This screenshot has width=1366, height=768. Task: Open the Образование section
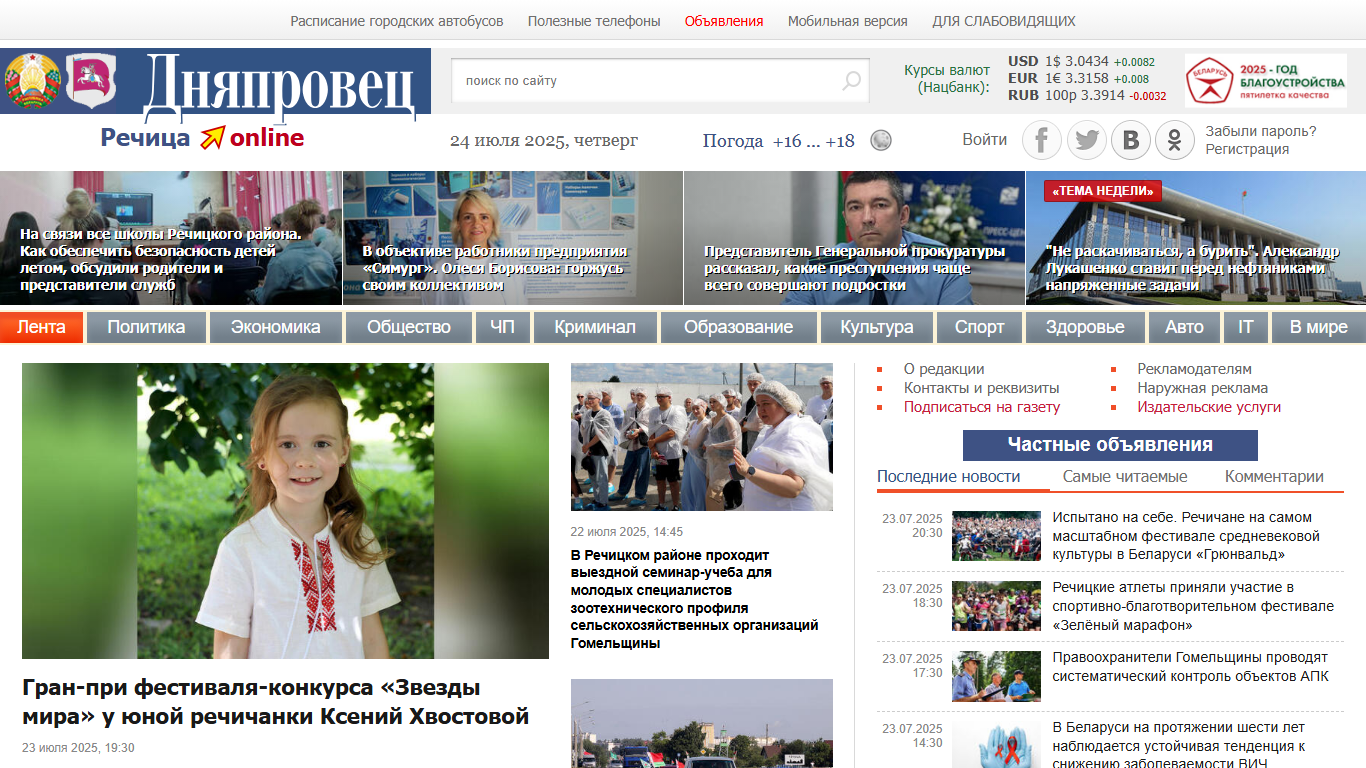[x=739, y=327]
